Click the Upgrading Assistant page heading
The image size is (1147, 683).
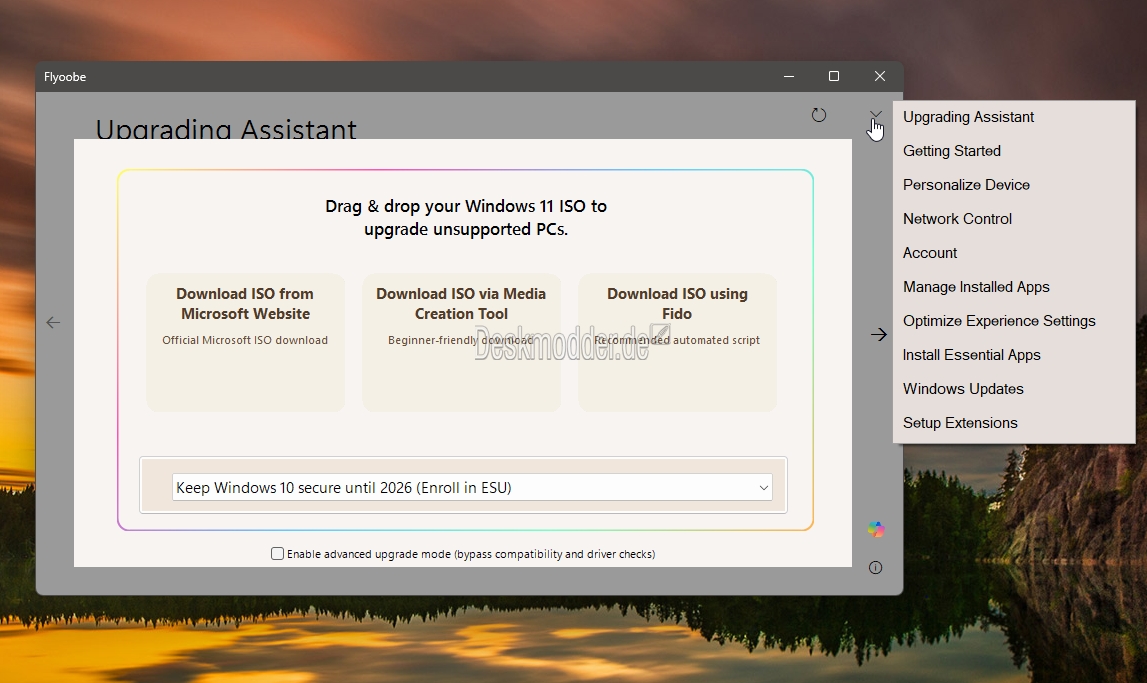coord(226,128)
